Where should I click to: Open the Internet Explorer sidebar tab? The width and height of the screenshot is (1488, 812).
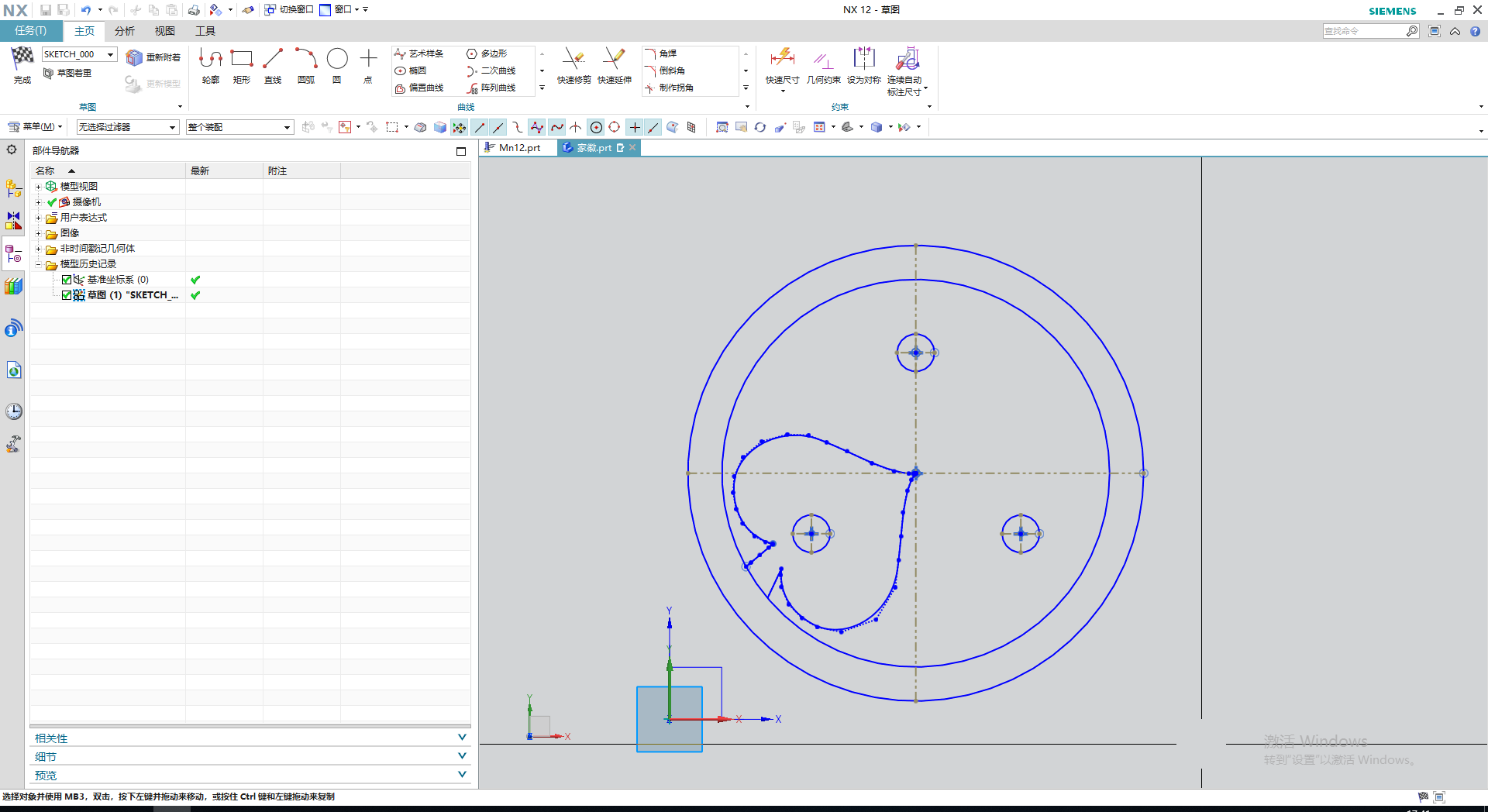(x=14, y=370)
